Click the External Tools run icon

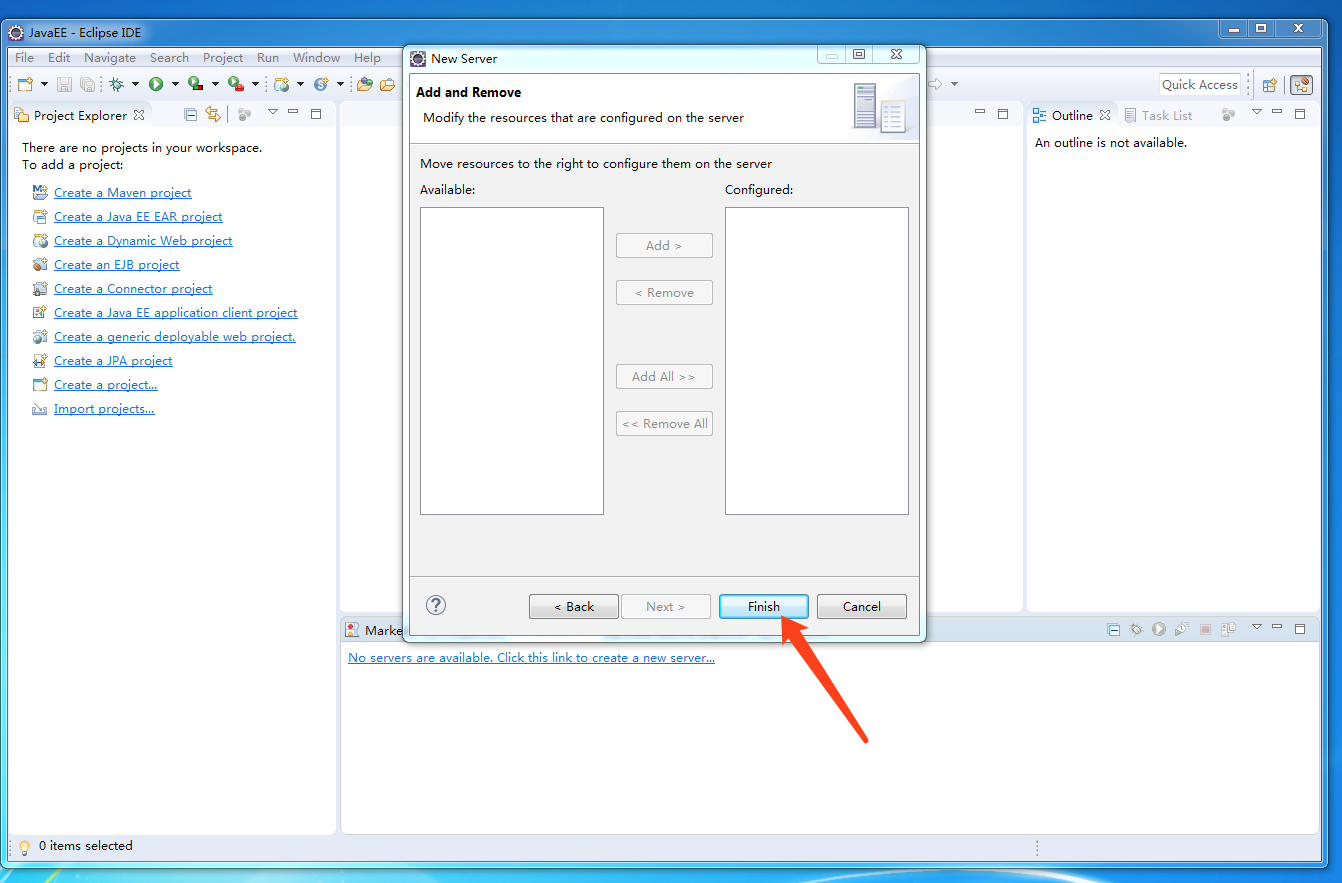click(235, 84)
